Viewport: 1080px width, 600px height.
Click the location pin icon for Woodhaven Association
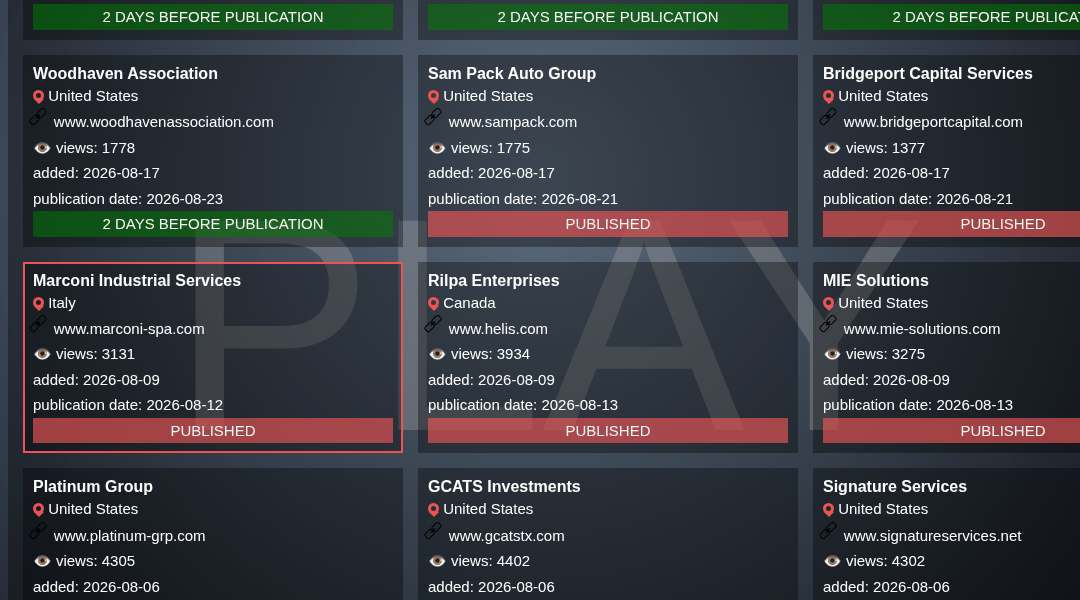pos(39,96)
